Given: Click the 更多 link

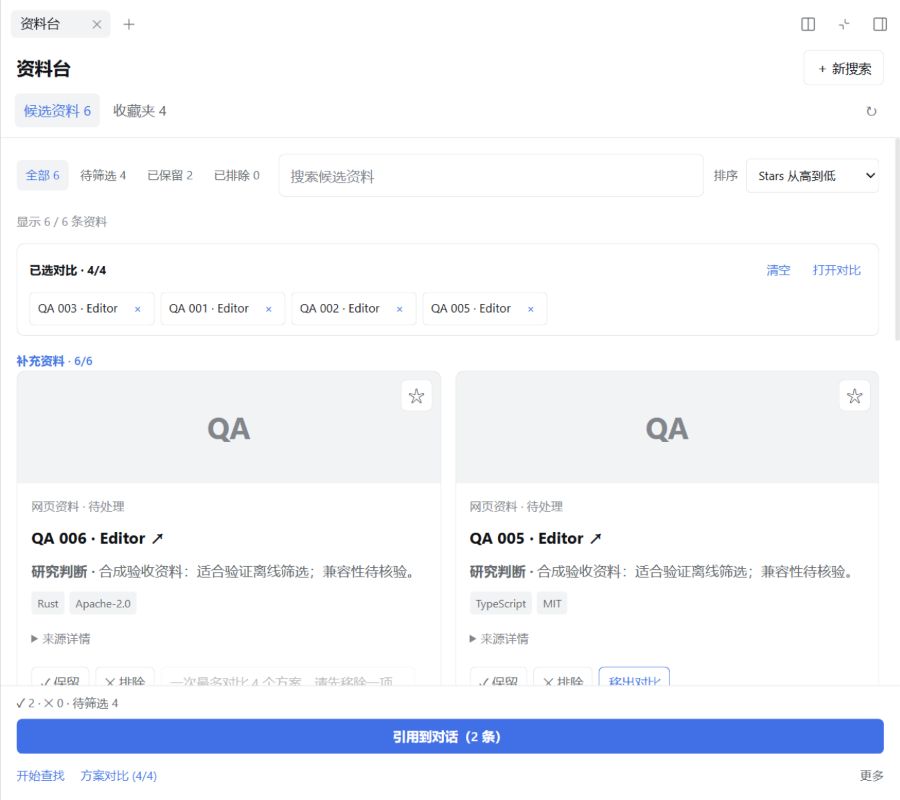Looking at the screenshot, I should pyautogui.click(x=871, y=776).
